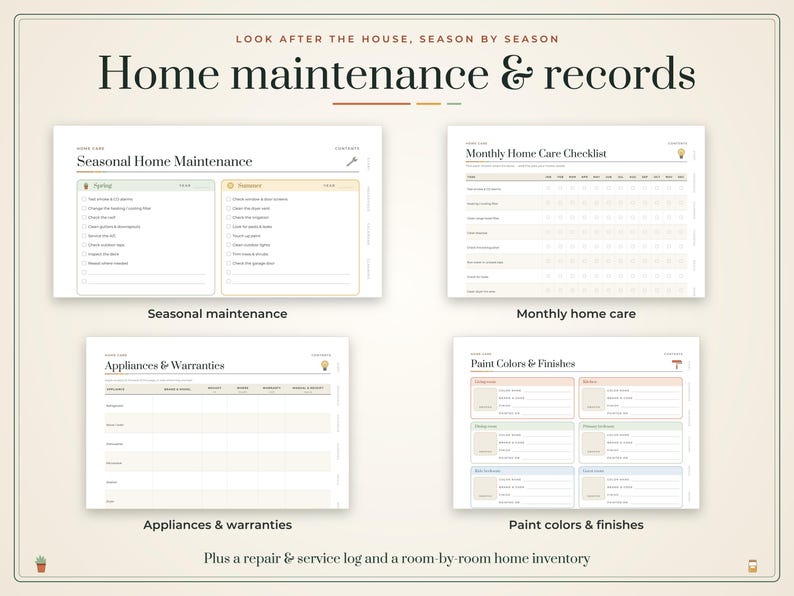The width and height of the screenshot is (794, 596).
Task: Select the Living room paint swatch
Action: tap(485, 399)
